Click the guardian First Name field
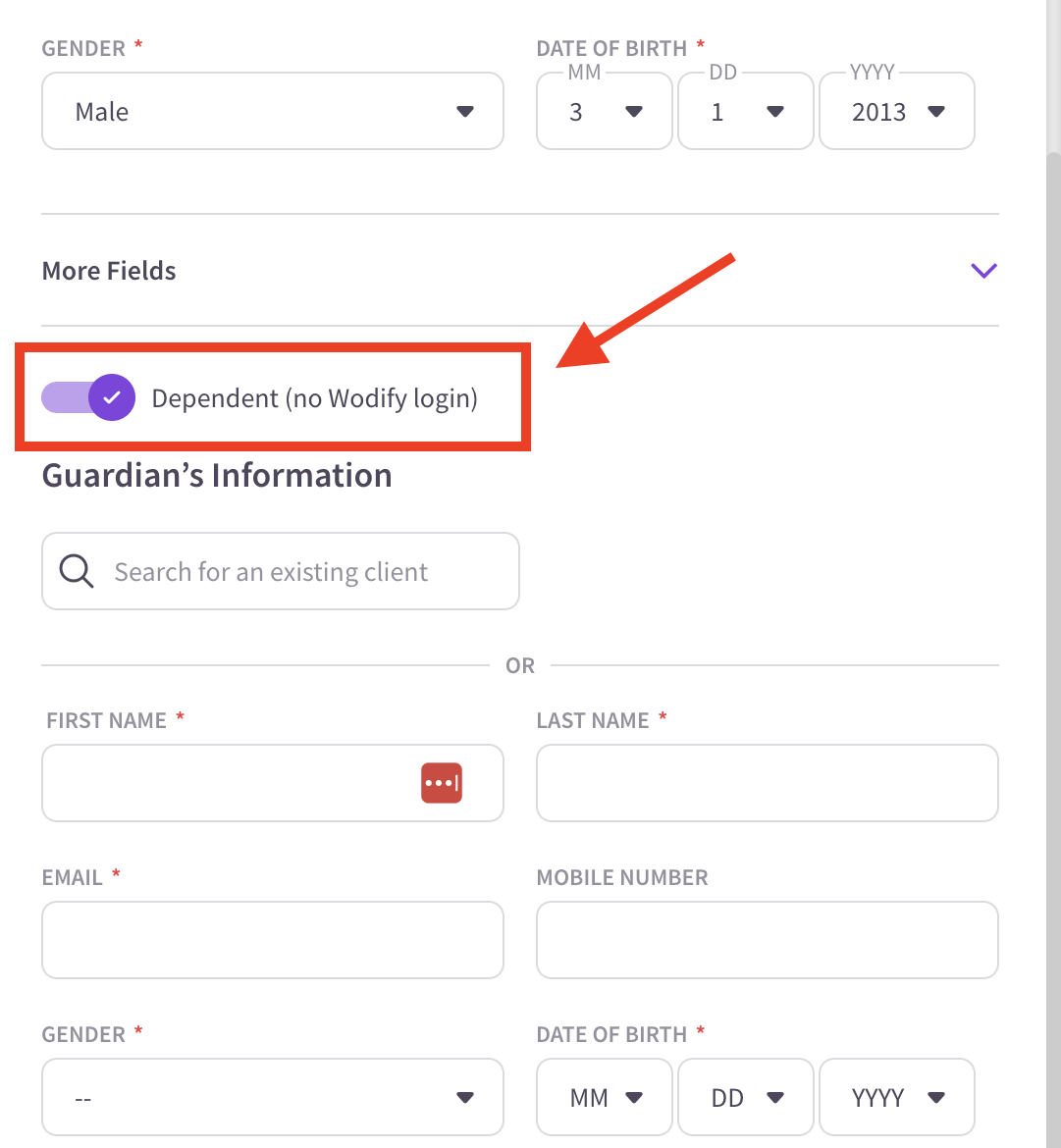This screenshot has width=1061, height=1148. coord(273,783)
